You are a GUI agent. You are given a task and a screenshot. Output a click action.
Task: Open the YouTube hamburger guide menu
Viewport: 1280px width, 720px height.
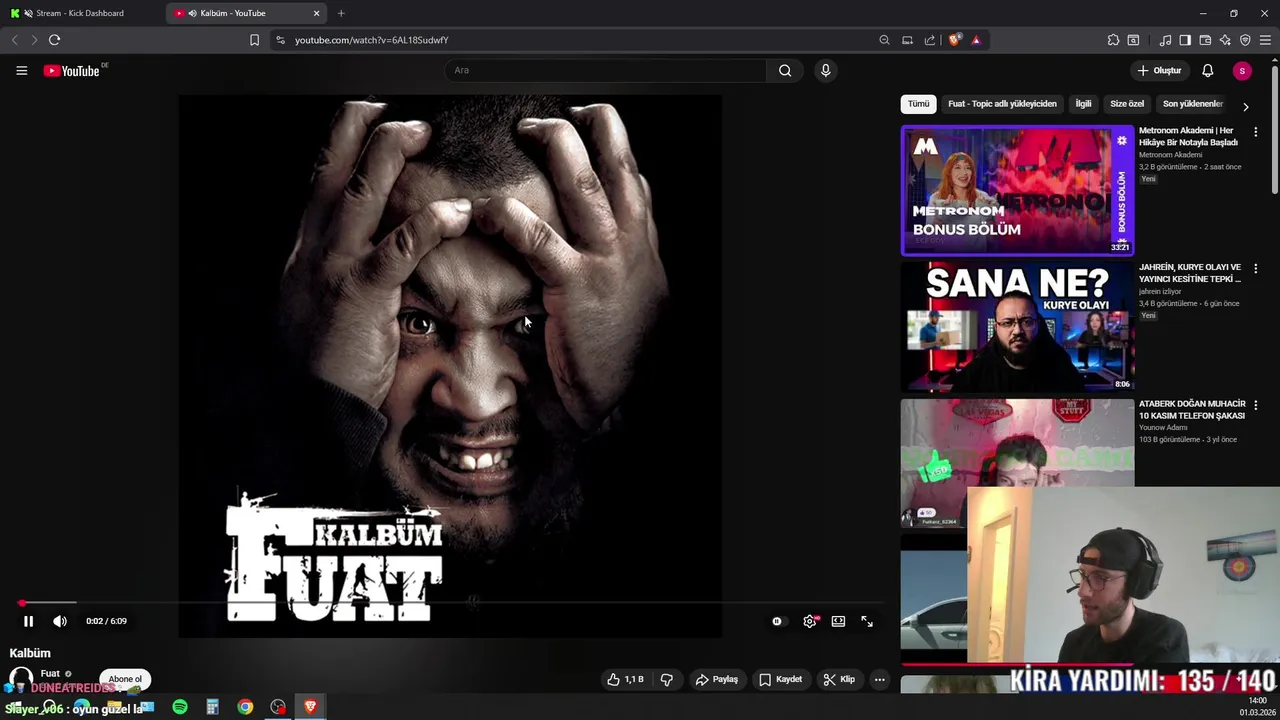coord(21,71)
